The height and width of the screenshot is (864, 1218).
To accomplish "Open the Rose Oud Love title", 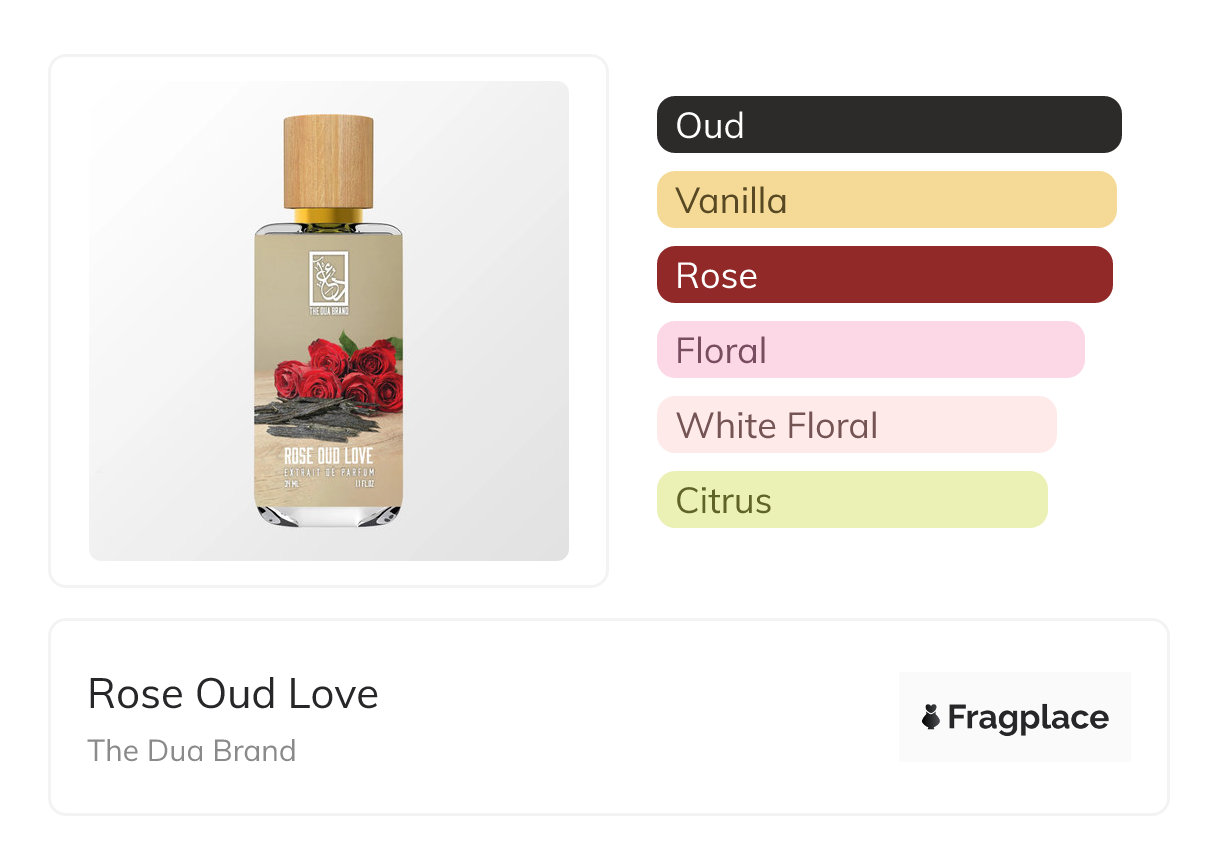I will (233, 694).
